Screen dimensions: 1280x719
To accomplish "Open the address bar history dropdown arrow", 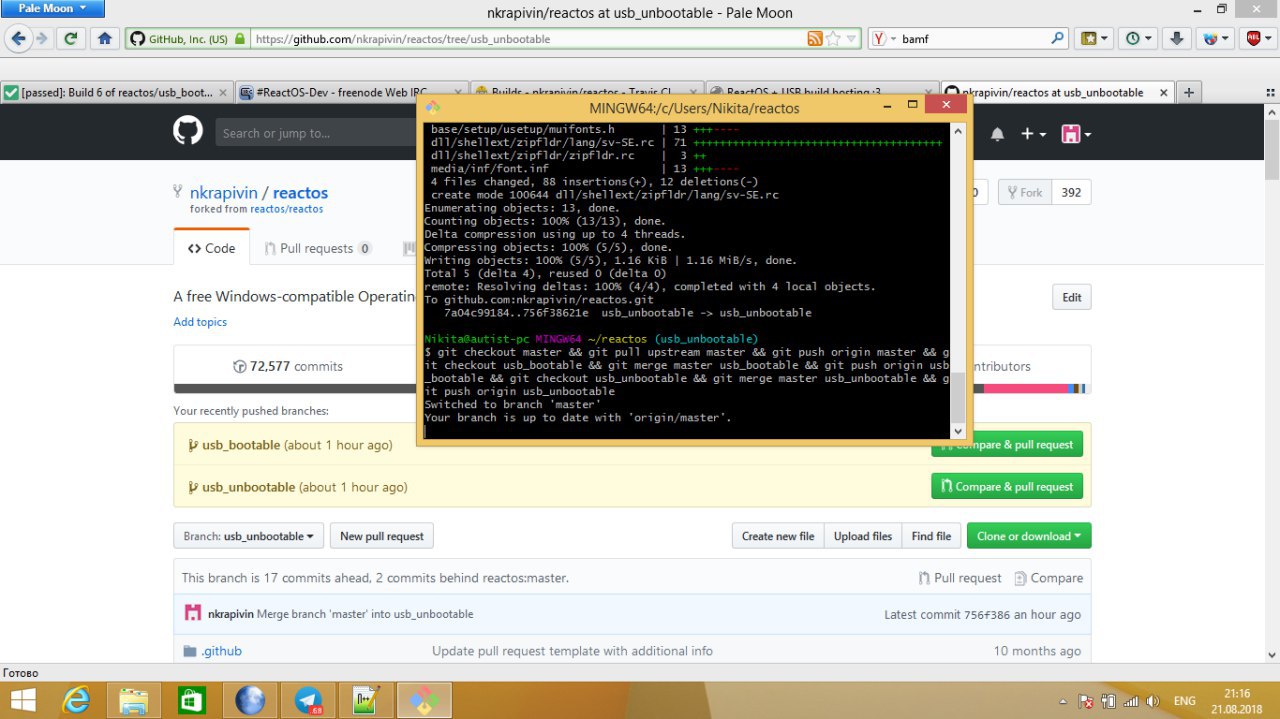I will 852,39.
